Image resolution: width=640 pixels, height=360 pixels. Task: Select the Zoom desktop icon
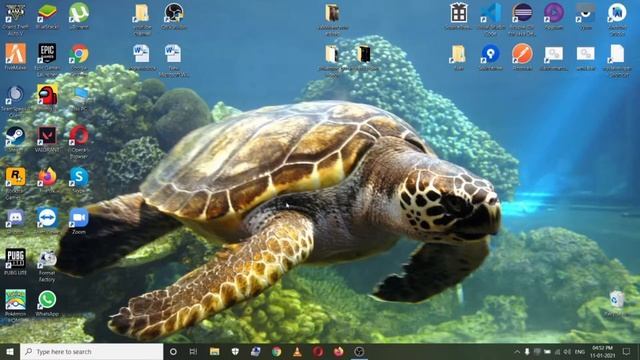(79, 220)
